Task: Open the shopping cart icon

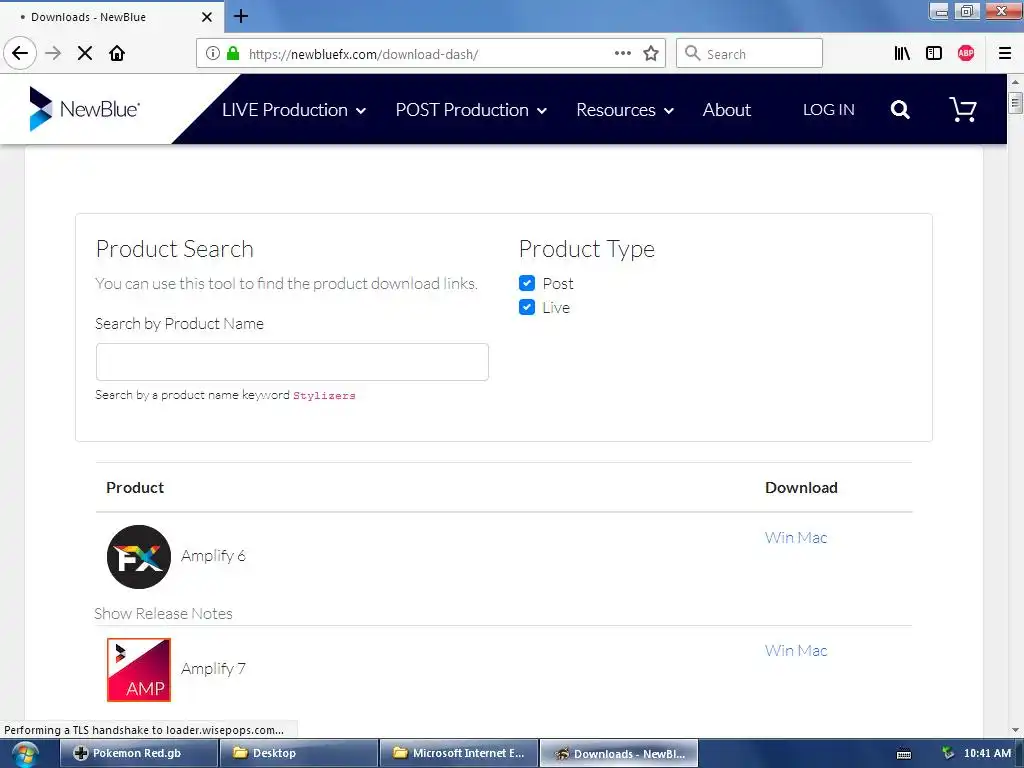Action: pos(963,109)
